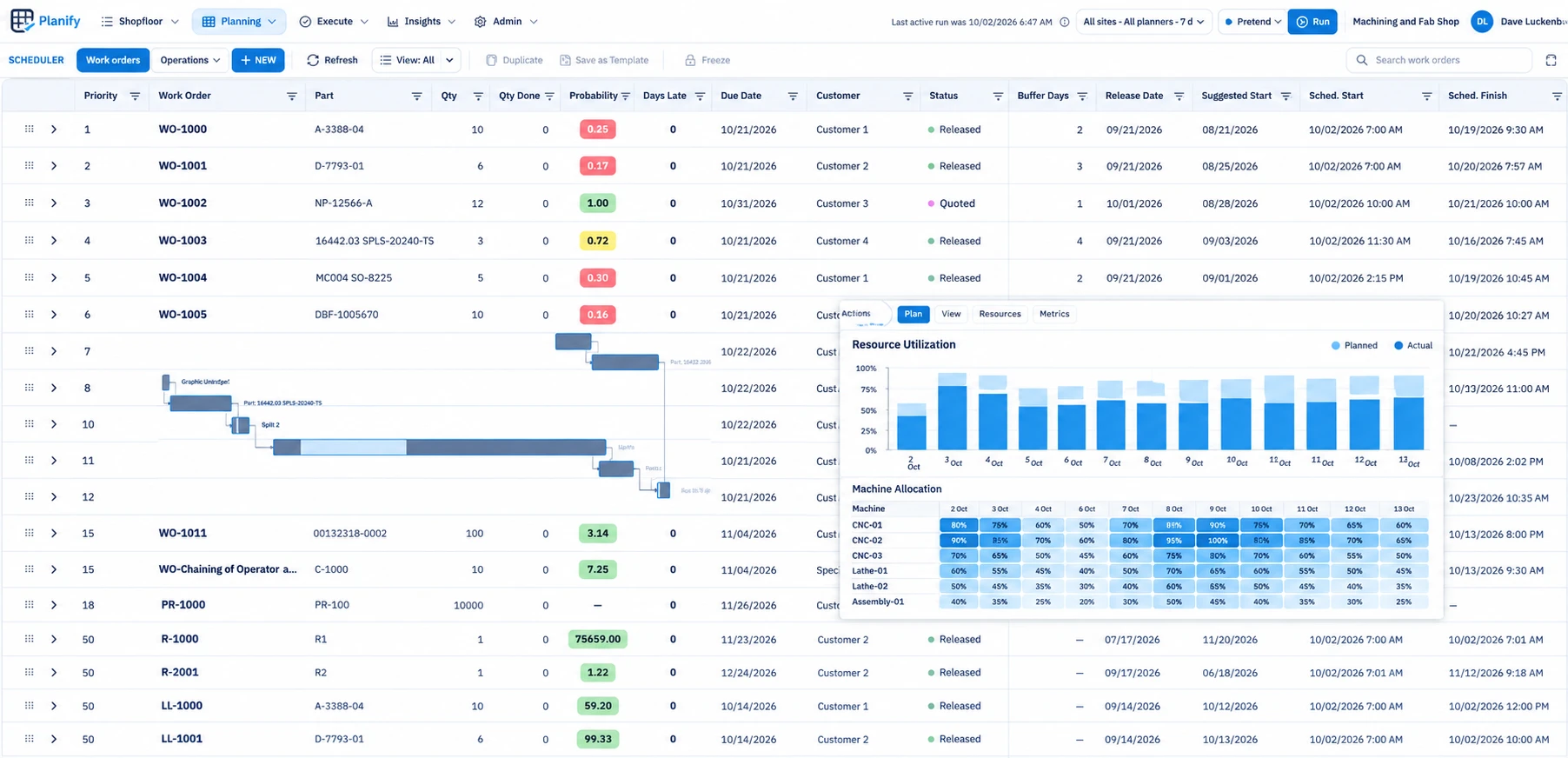
Task: Expand the WO-1002 row
Action: pyautogui.click(x=54, y=203)
